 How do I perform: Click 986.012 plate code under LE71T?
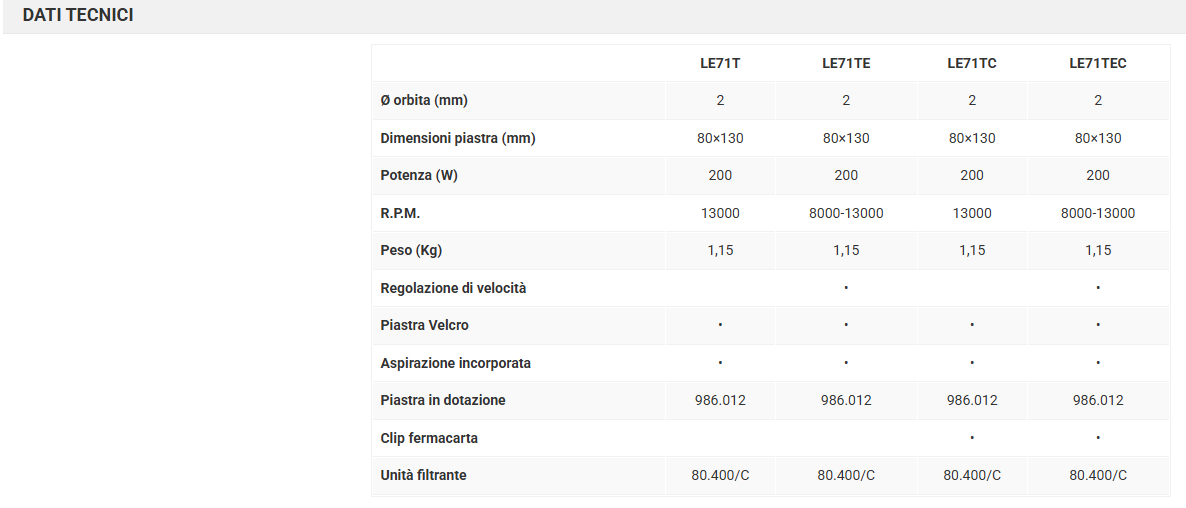coord(720,400)
